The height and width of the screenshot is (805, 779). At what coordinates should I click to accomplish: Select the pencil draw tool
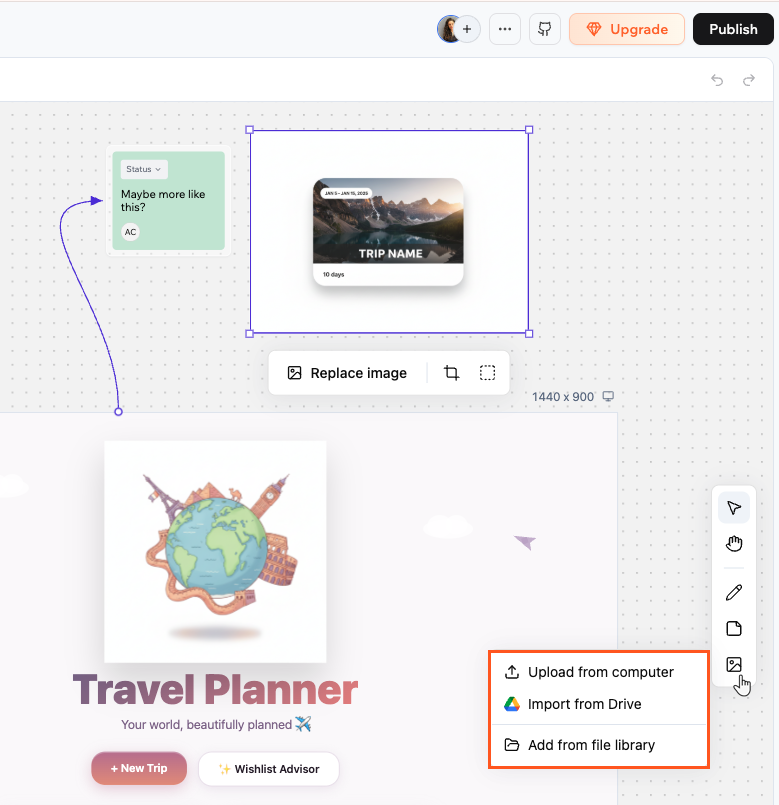point(734,592)
